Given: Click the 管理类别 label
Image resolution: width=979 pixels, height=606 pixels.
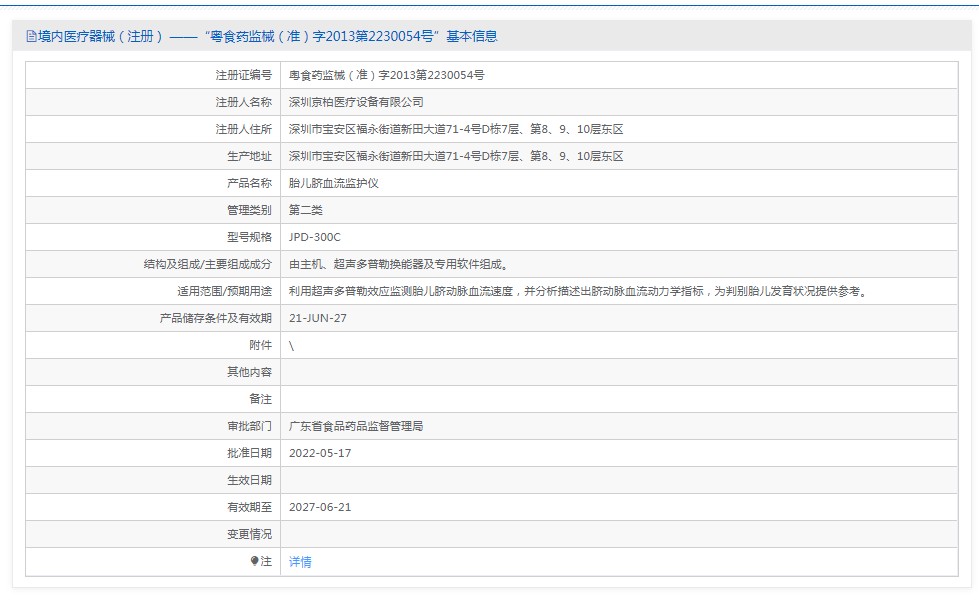Looking at the screenshot, I should [x=249, y=210].
